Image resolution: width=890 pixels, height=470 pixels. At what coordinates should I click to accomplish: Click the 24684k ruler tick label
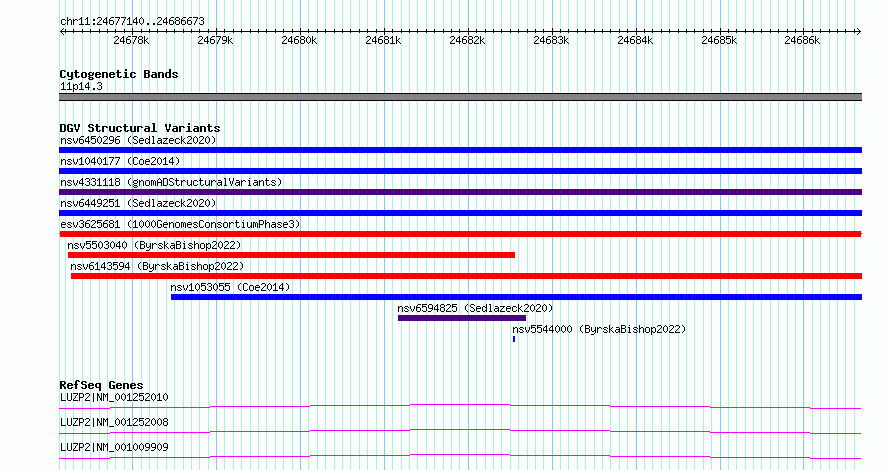pos(635,40)
